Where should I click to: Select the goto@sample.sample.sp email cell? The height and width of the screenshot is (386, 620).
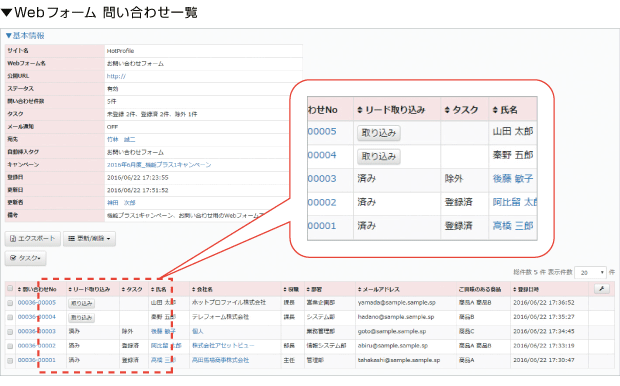[391, 331]
